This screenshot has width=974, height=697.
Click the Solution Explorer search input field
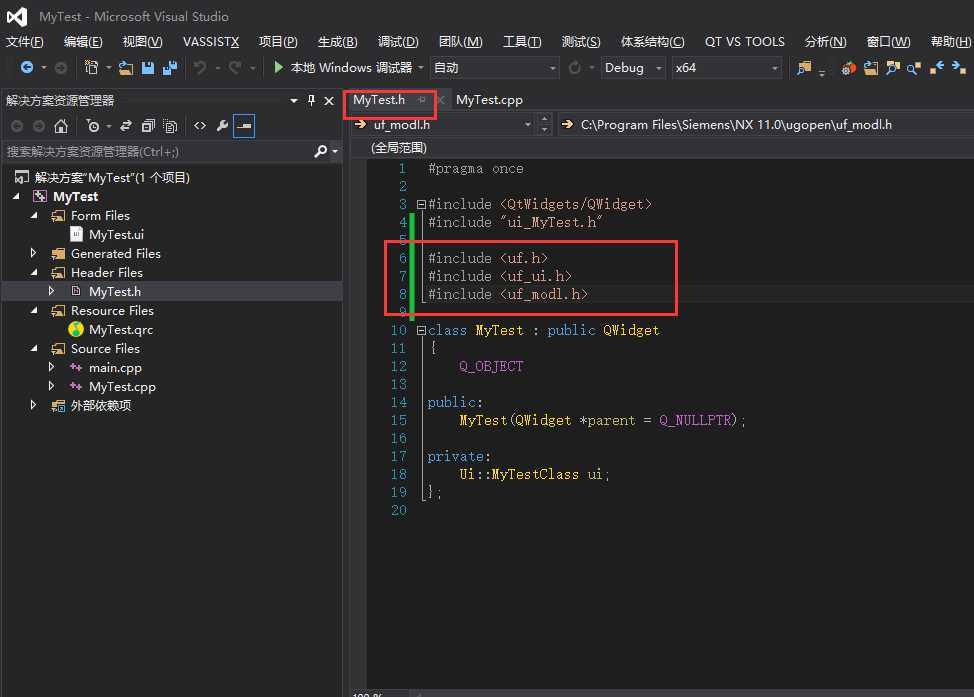point(158,151)
